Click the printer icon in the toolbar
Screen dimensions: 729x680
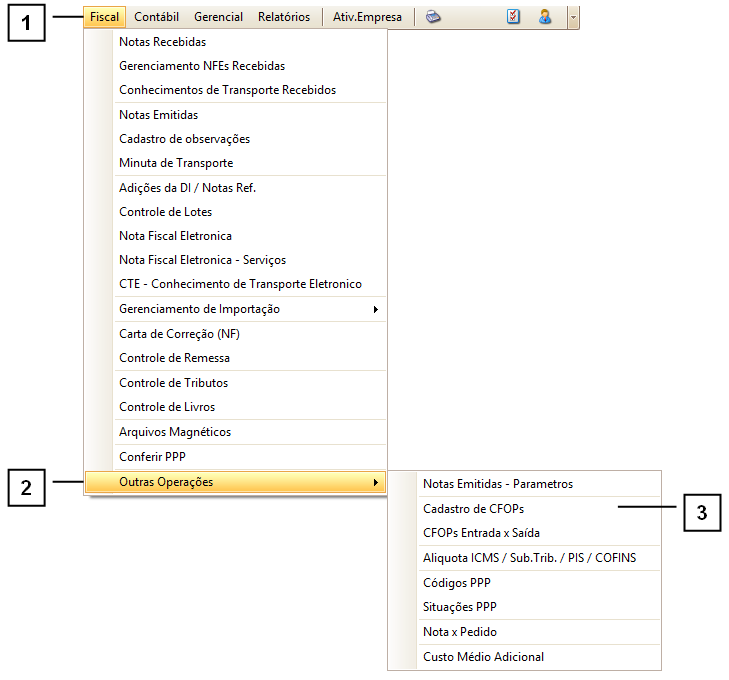(433, 17)
